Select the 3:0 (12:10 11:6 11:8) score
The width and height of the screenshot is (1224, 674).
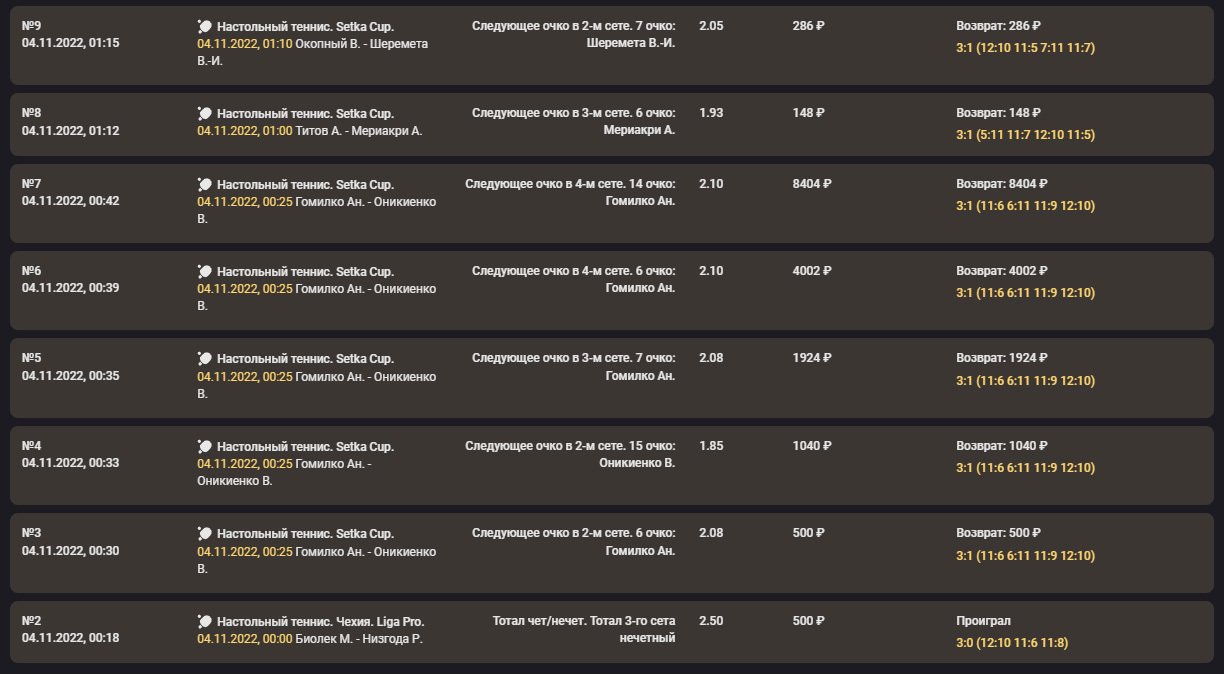coord(1012,643)
